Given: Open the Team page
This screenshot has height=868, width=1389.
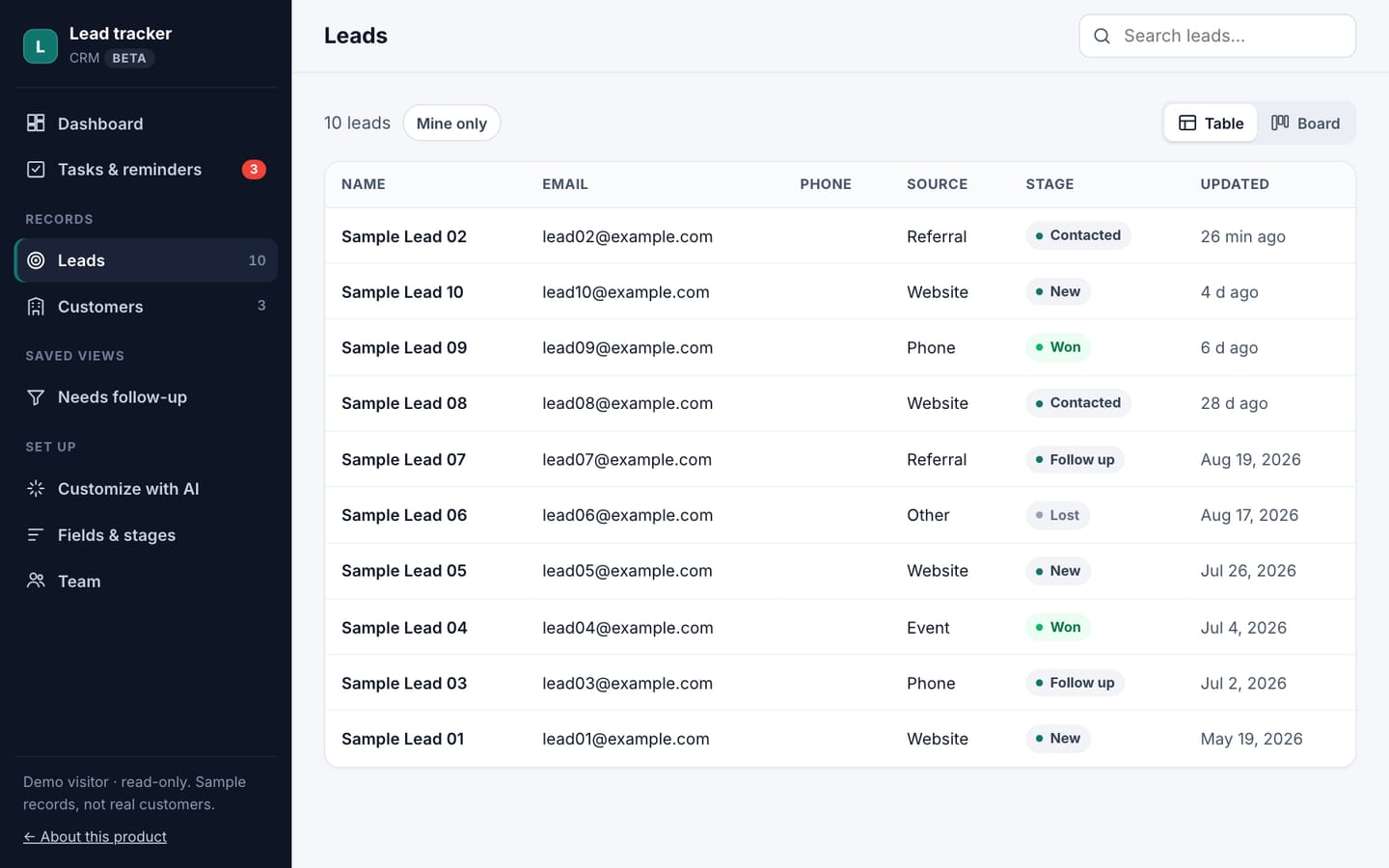Looking at the screenshot, I should click(x=147, y=581).
